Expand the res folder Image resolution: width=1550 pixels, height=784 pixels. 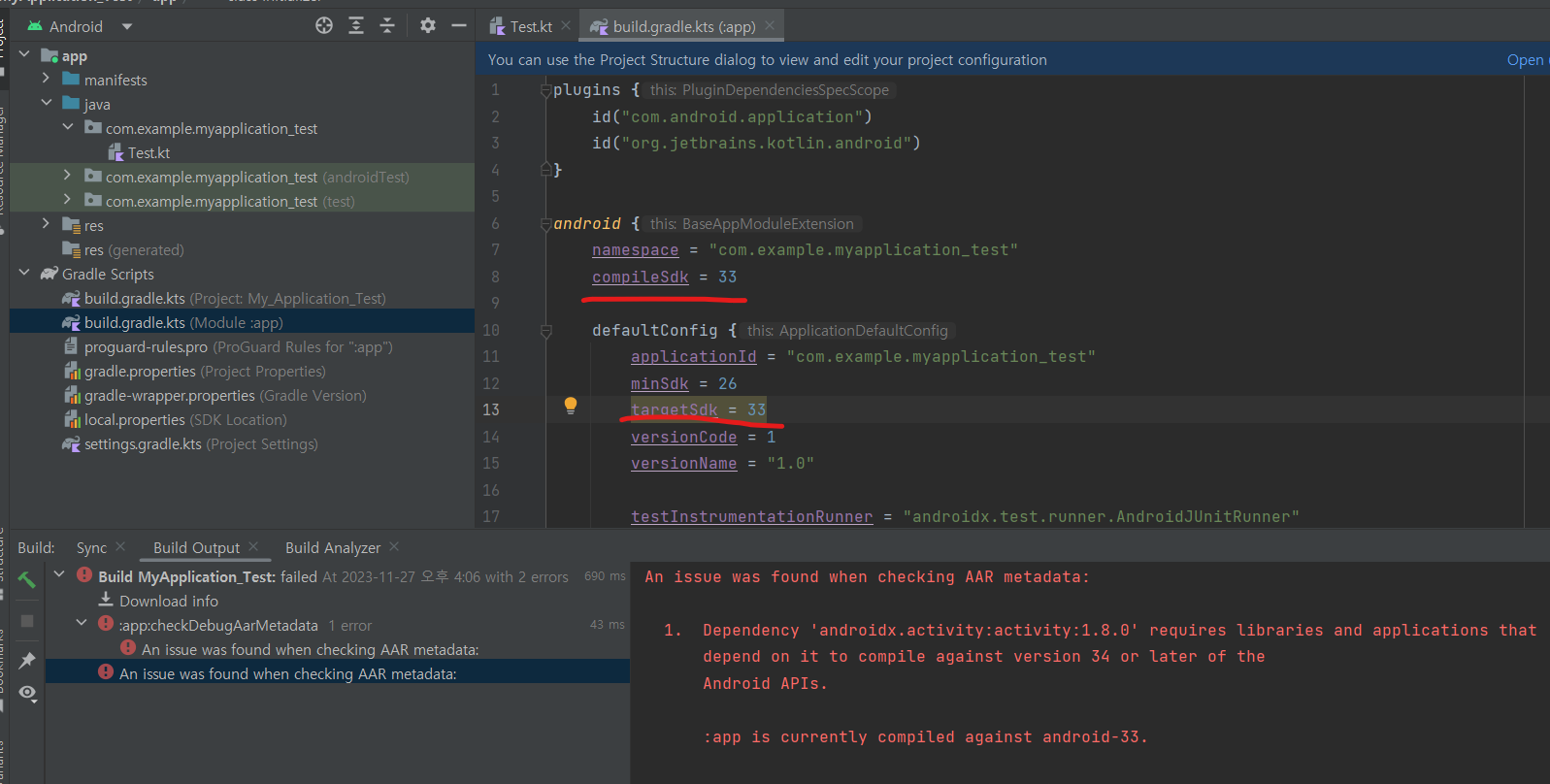pos(46,223)
